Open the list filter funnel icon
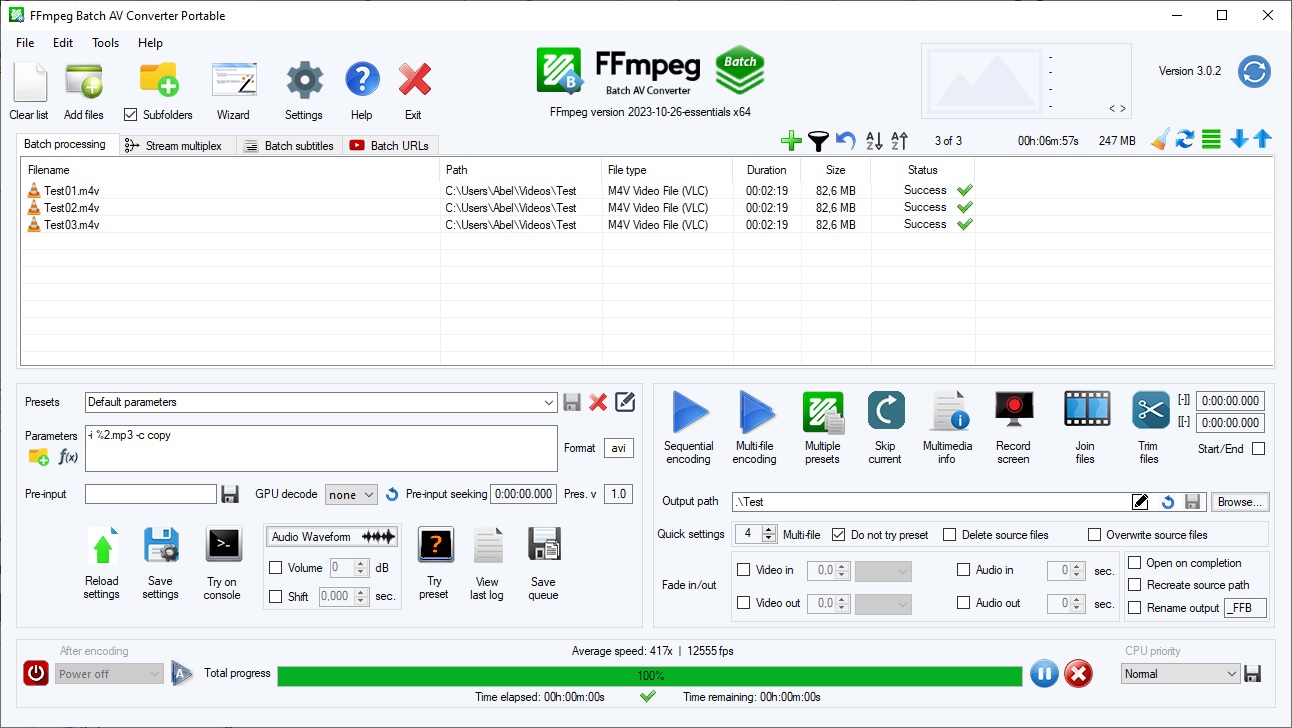This screenshot has width=1292, height=728. tap(819, 141)
